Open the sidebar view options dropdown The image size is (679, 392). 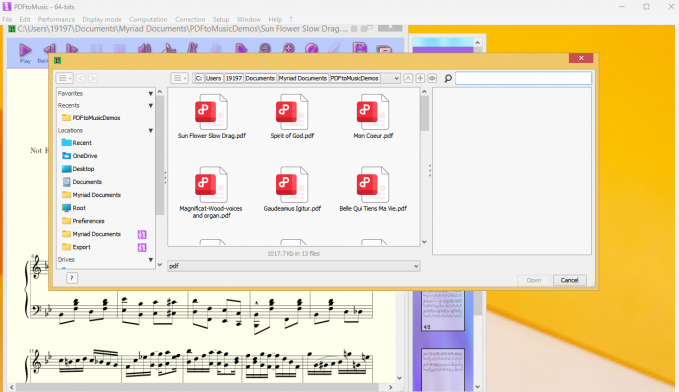tap(65, 78)
